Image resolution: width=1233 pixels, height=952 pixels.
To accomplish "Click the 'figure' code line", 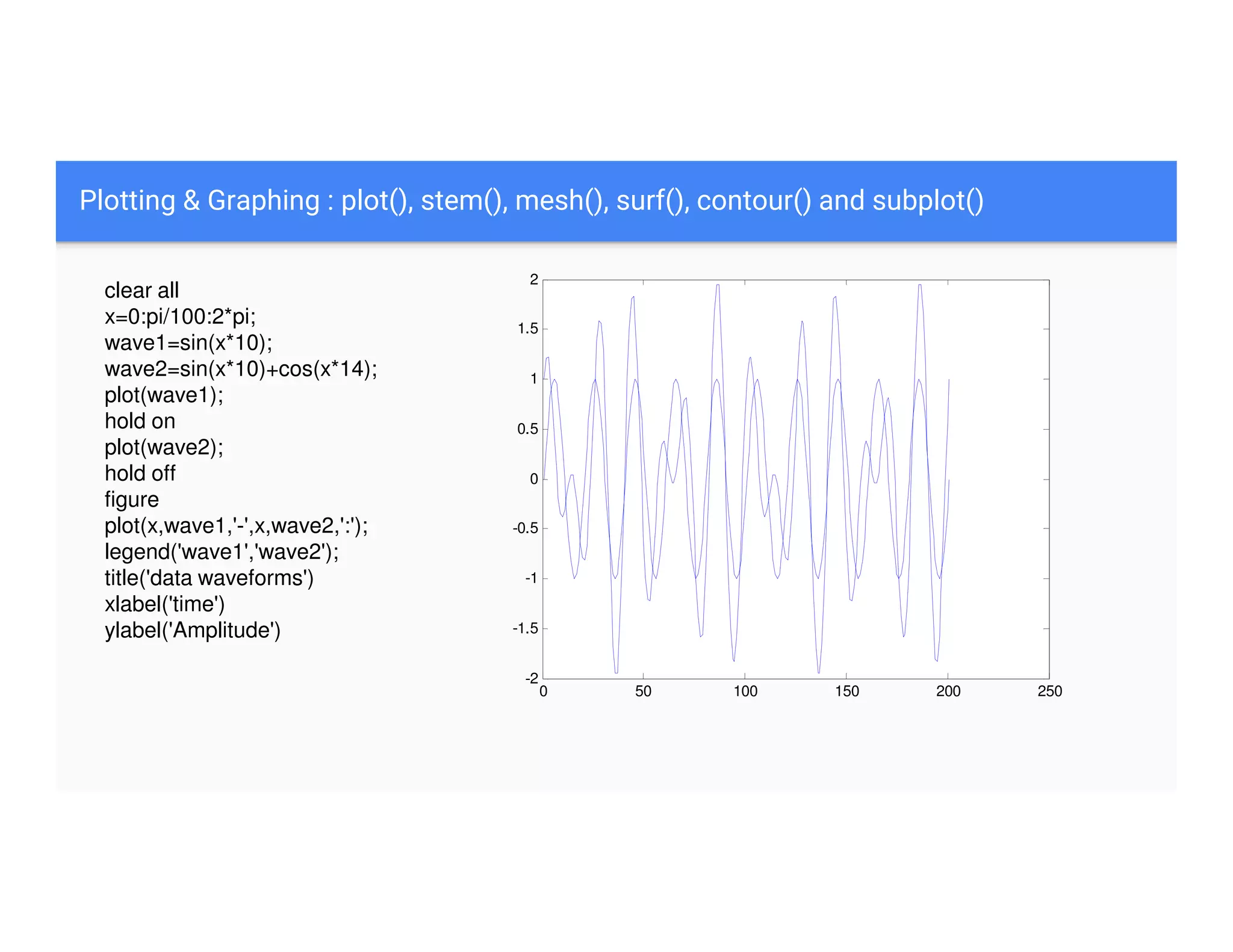I will click(x=131, y=499).
